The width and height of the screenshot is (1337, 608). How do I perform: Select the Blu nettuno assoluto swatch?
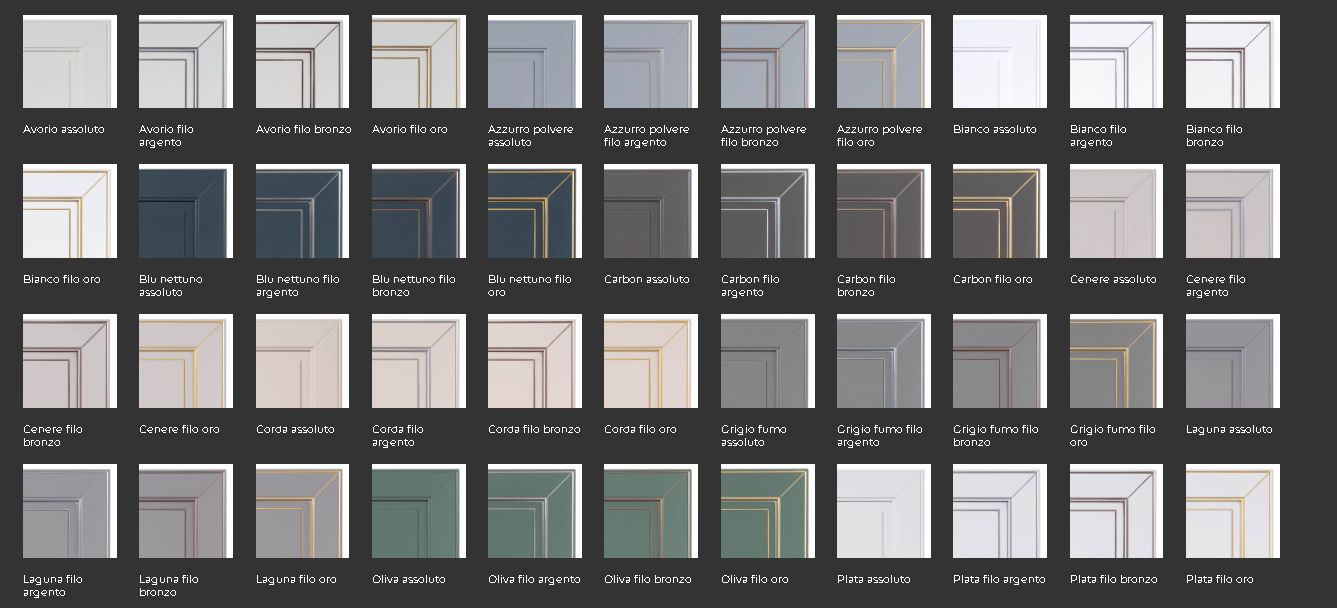click(x=185, y=211)
